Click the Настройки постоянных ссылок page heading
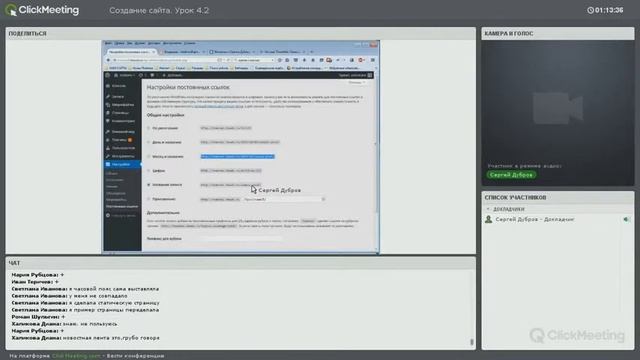This screenshot has width=640, height=360. coord(188,87)
